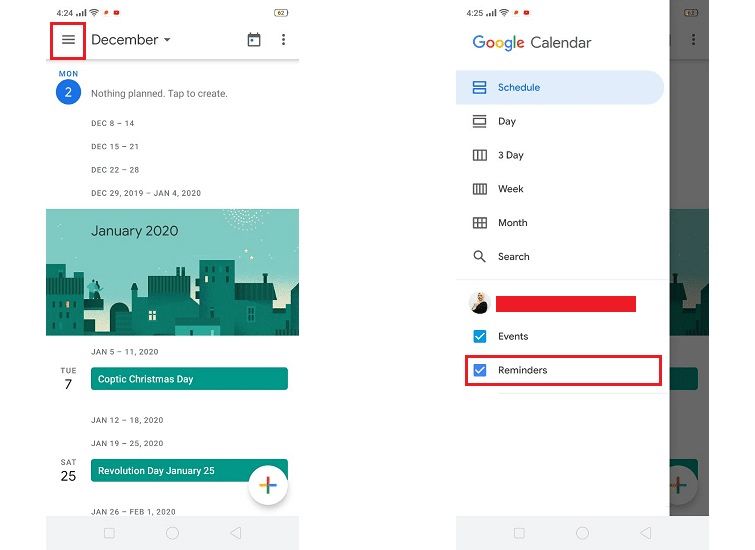This screenshot has height=550, width=755.
Task: Tap dimmed plus button behind drawer
Action: 683,485
